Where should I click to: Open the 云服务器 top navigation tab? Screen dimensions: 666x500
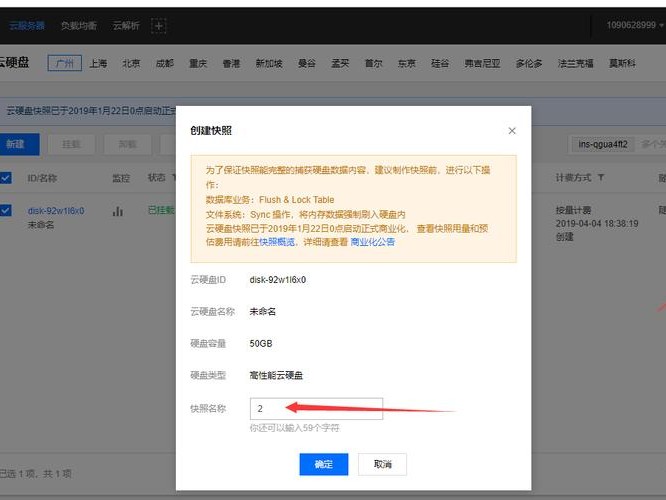[x=27, y=25]
